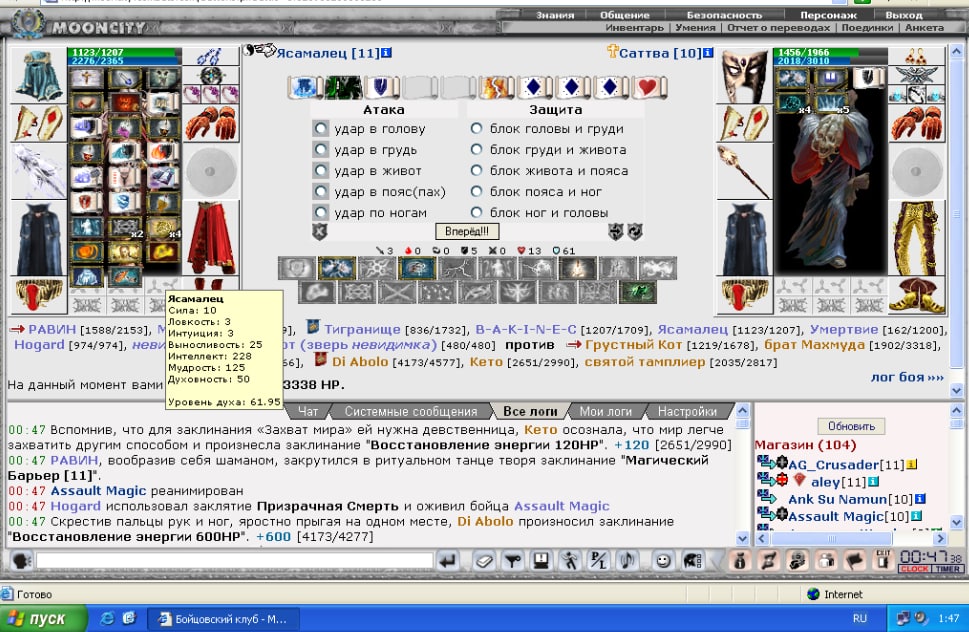
Task: Use the blue shield scroll
Action: coord(381,87)
